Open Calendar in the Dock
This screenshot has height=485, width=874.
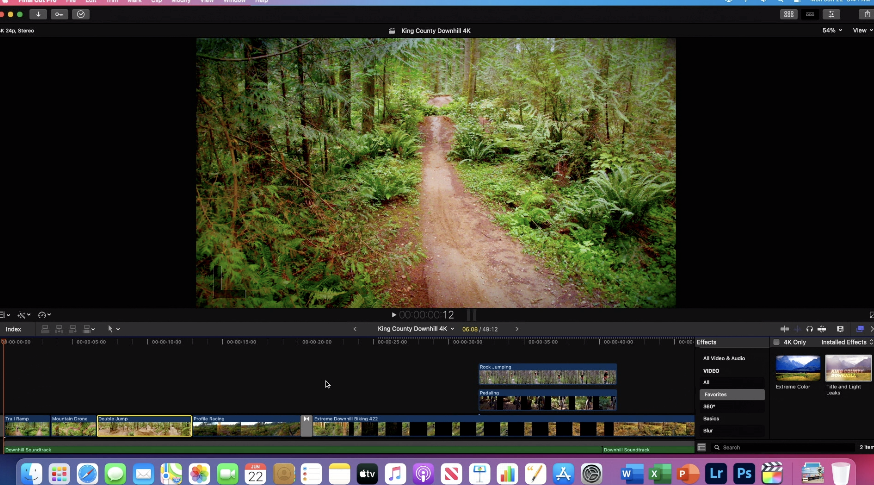255,474
